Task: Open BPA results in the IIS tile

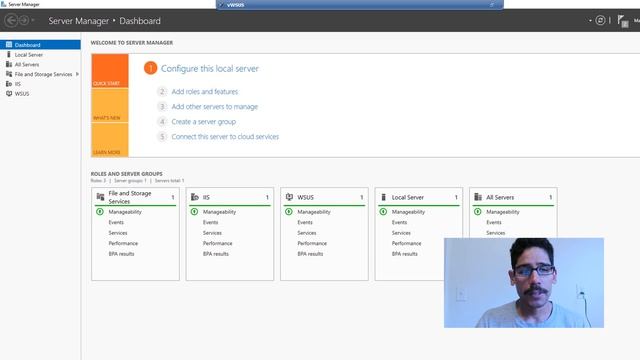Action: [x=216, y=254]
